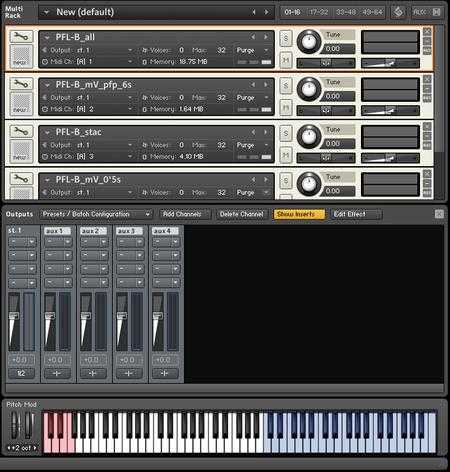Open first insert slot dropdown on st. 1 channel
The image size is (450, 472).
click(x=32, y=242)
